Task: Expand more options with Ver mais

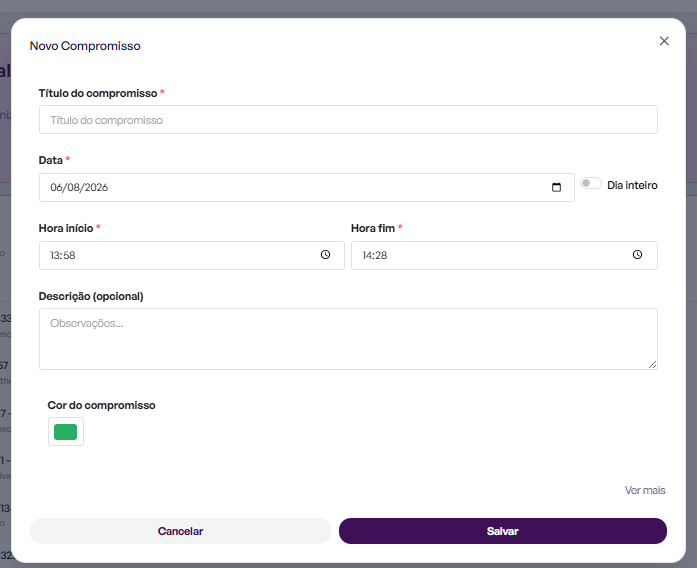Action: 645,490
